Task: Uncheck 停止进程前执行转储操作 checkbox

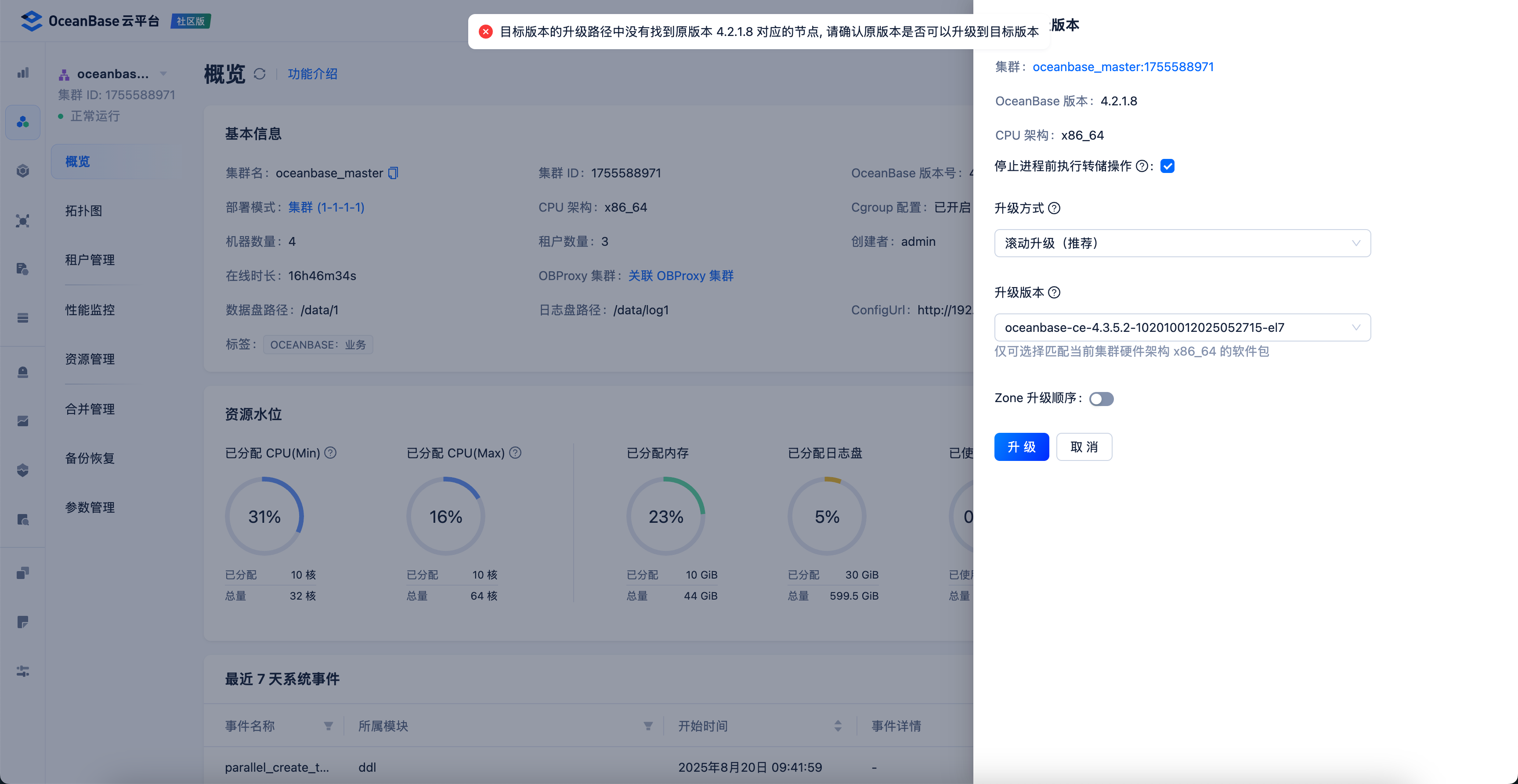Action: coord(1167,166)
